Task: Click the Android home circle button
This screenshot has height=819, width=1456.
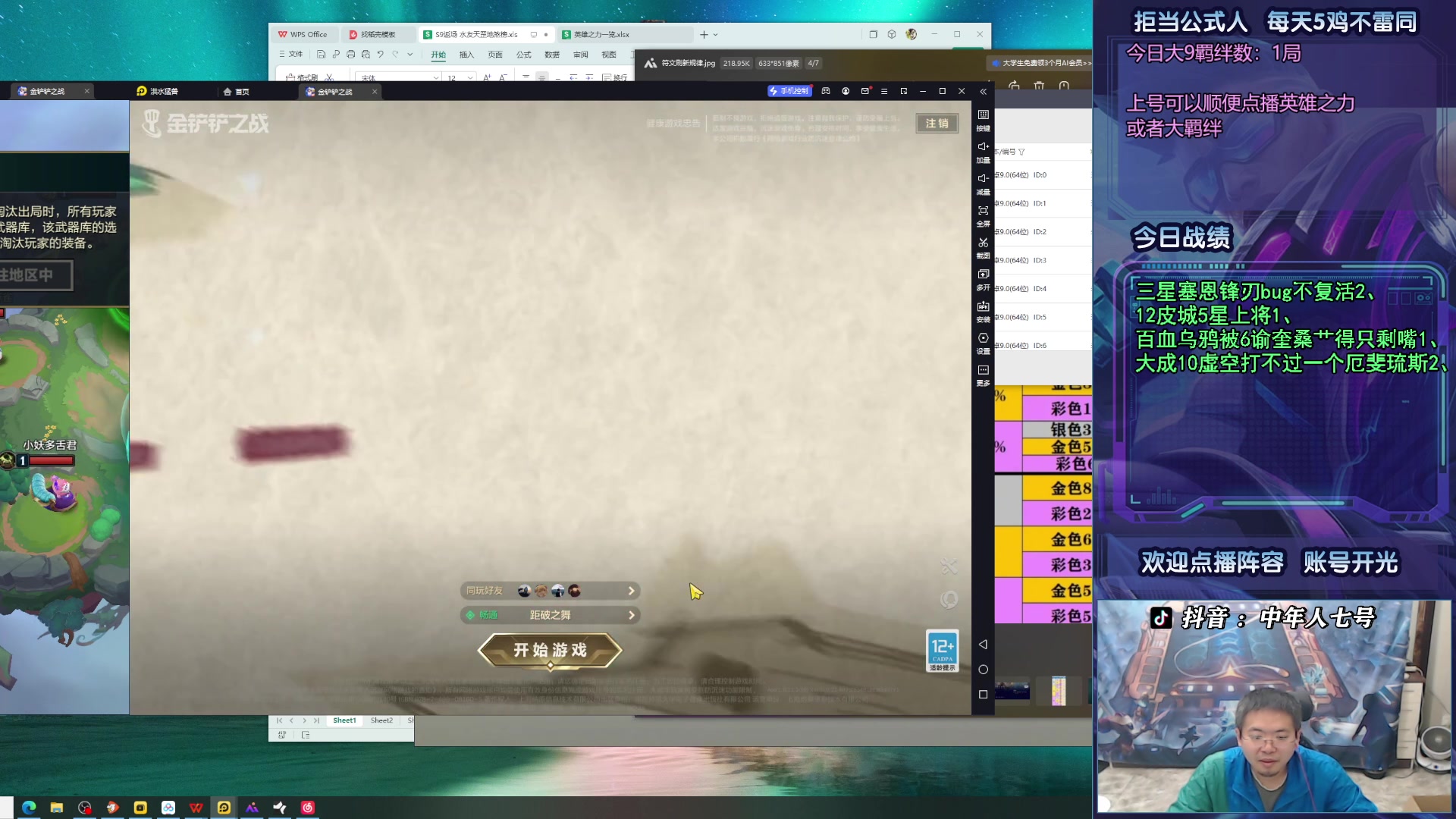Action: coord(983,669)
